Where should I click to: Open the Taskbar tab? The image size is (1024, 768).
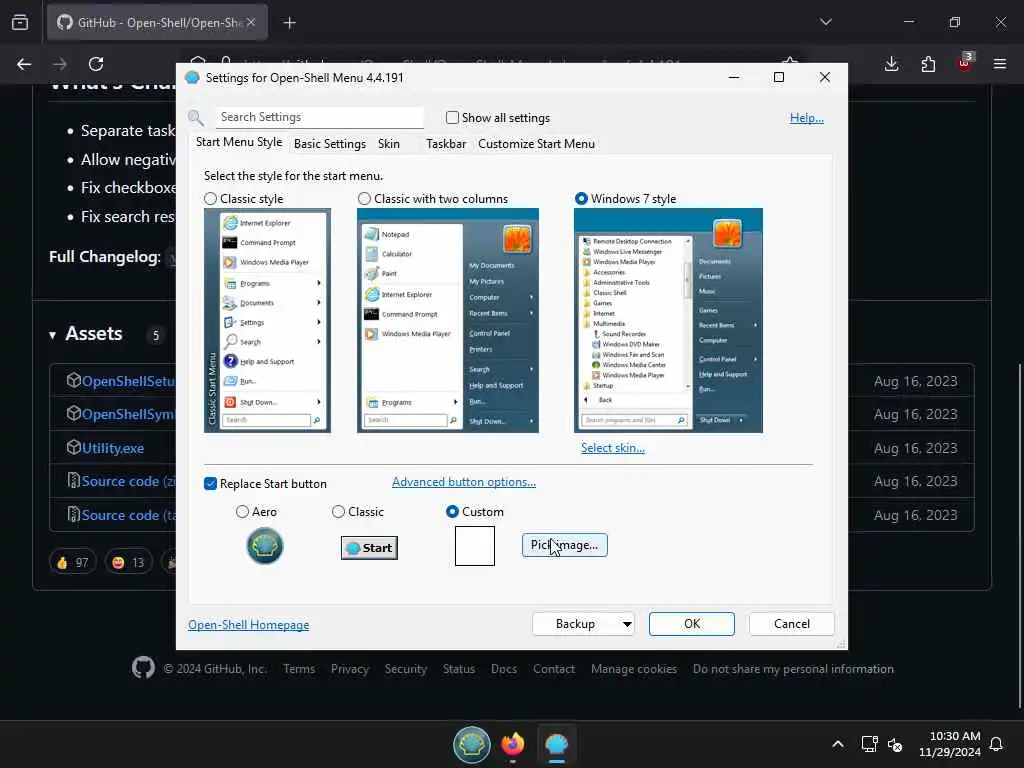446,144
